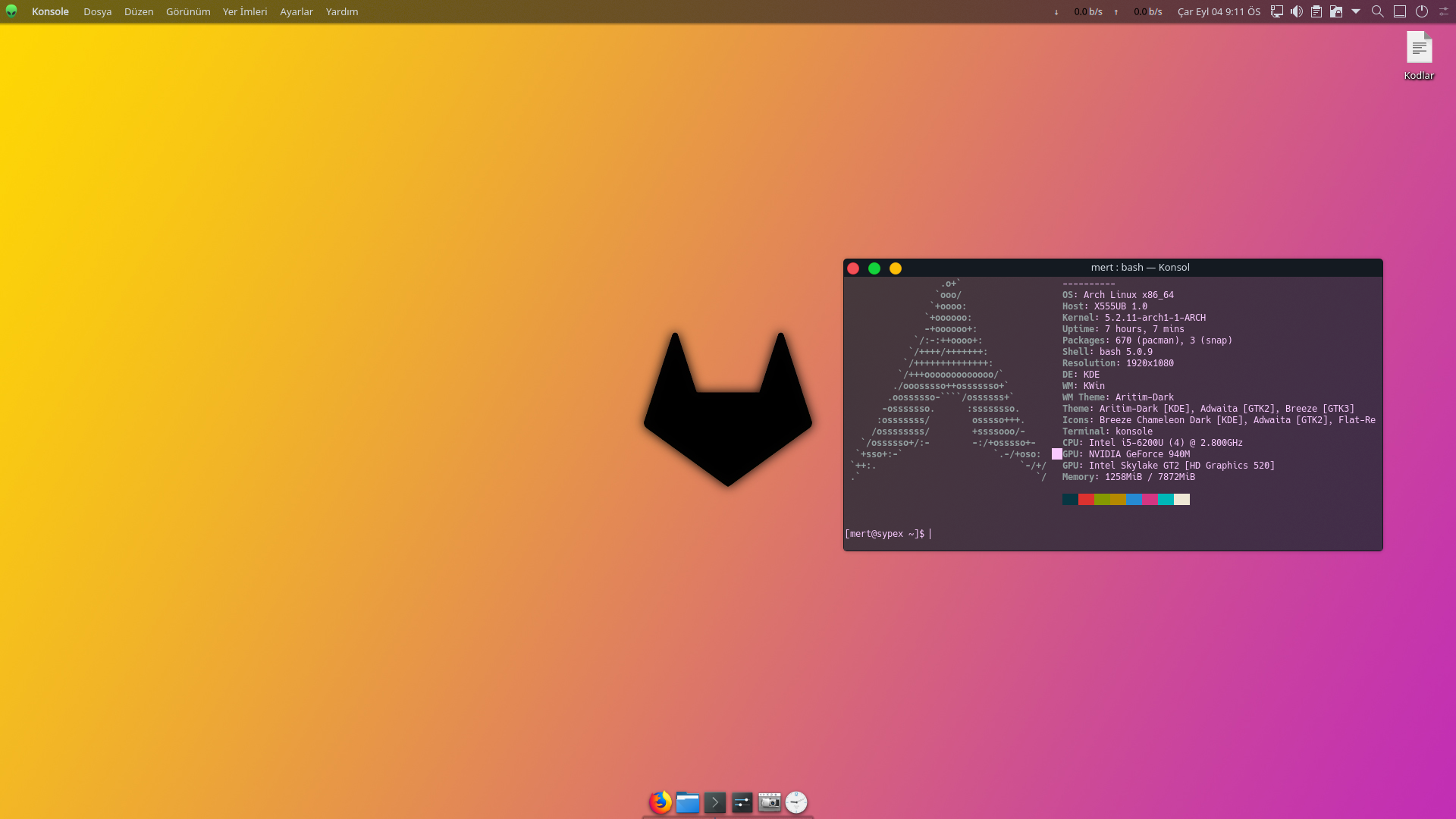Click the 'Resolution: 1920x1080' line
Viewport: 1456px width, 819px height.
pyautogui.click(x=1118, y=363)
